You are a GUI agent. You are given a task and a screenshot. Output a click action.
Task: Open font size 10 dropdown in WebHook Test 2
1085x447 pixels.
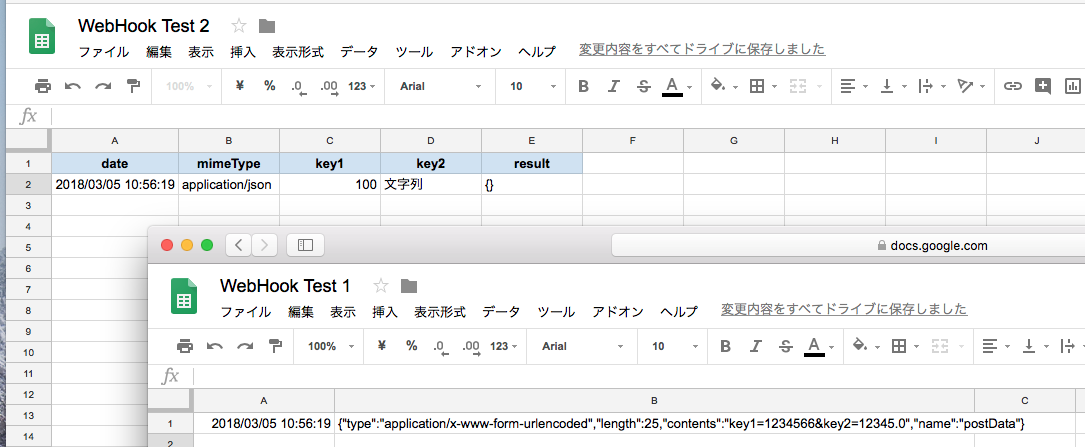coord(530,86)
